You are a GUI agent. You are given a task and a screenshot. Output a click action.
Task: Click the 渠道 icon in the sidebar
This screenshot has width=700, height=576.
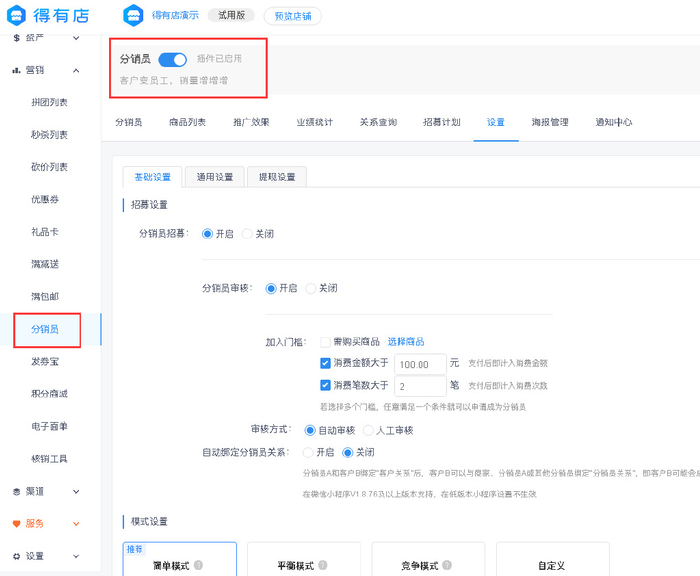16,491
